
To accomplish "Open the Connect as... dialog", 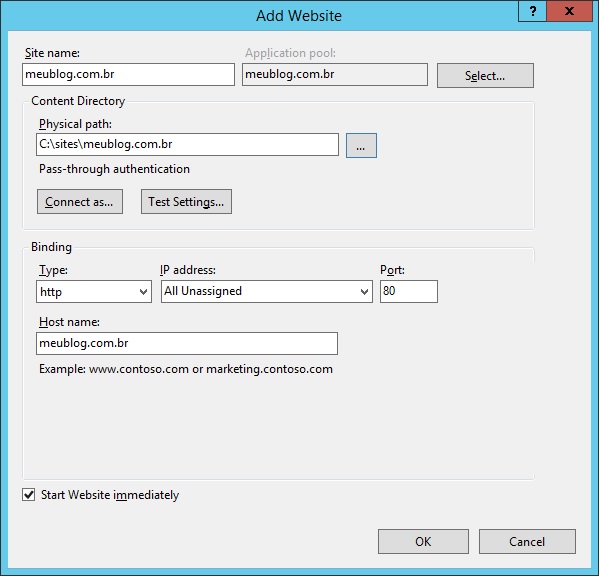I will tap(80, 201).
